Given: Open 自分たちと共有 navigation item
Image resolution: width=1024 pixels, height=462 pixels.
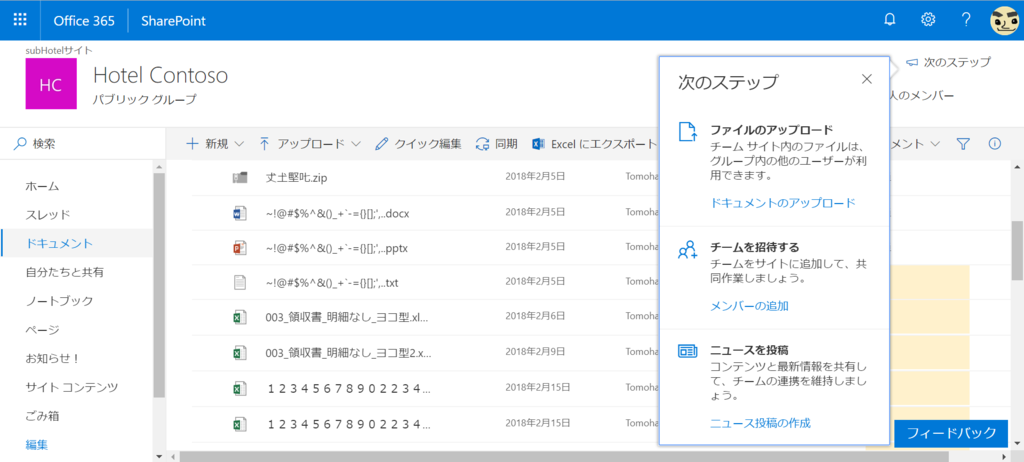Looking at the screenshot, I should coord(65,272).
